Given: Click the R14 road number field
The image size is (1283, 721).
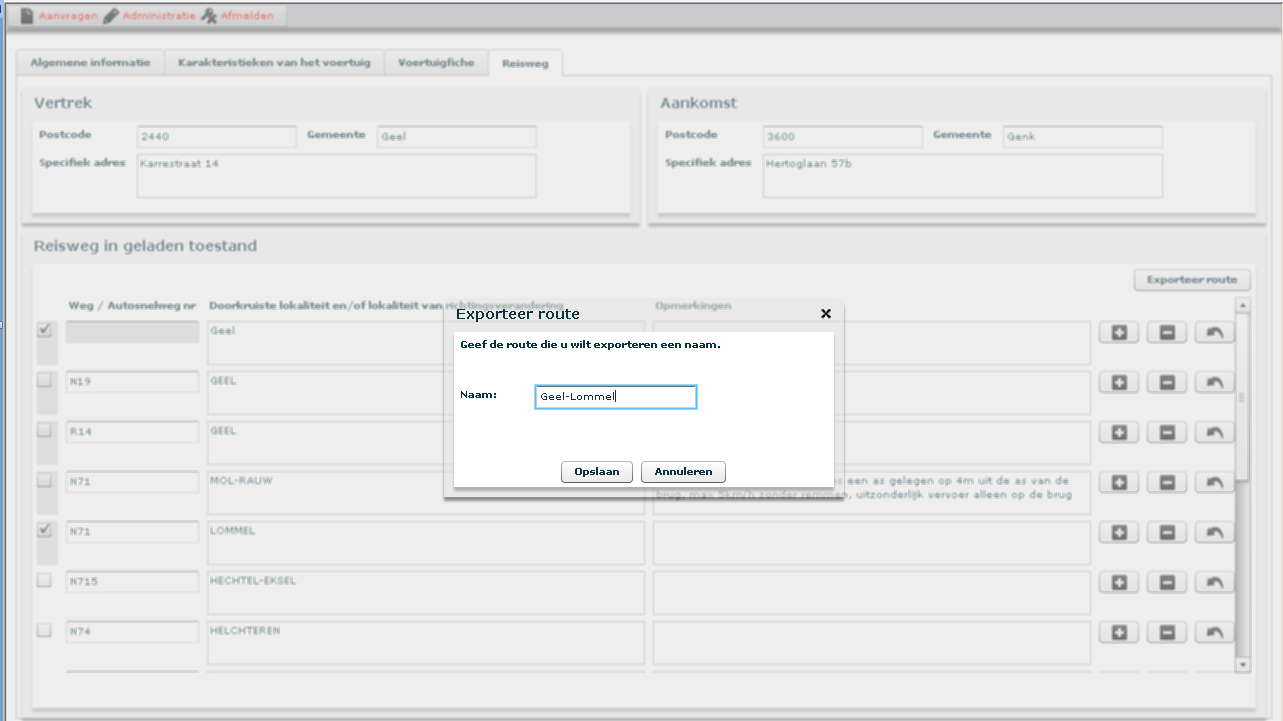Looking at the screenshot, I should pyautogui.click(x=133, y=432).
